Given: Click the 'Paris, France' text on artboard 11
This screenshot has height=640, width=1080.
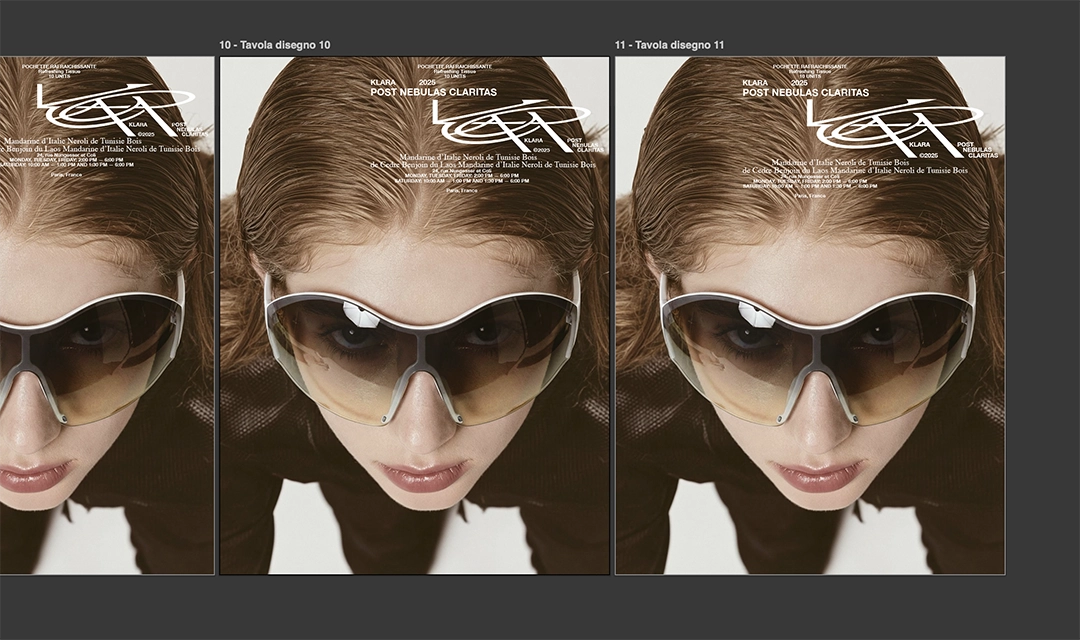Looking at the screenshot, I should [811, 197].
